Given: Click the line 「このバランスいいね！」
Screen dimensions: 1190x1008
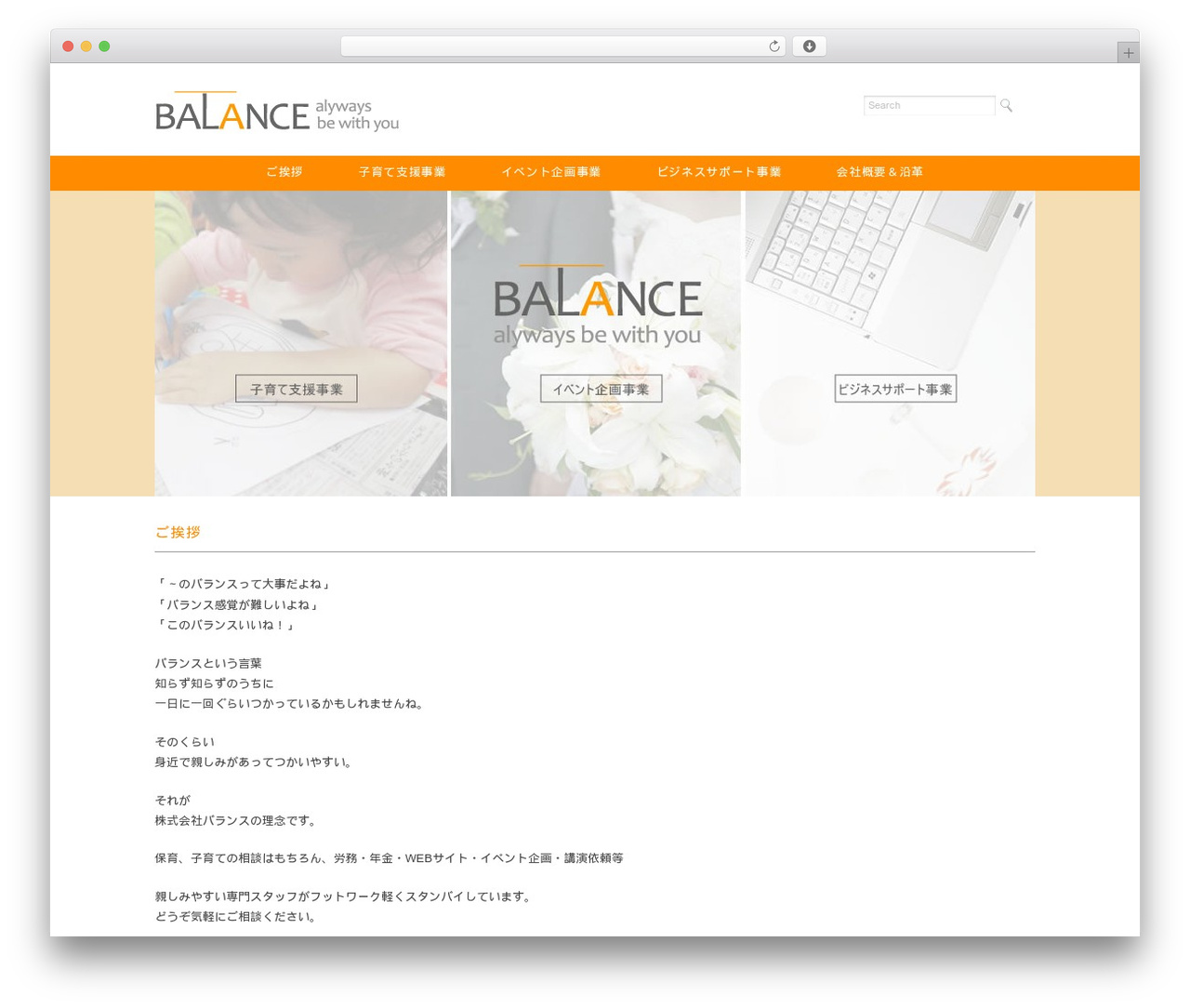Looking at the screenshot, I should tap(226, 625).
